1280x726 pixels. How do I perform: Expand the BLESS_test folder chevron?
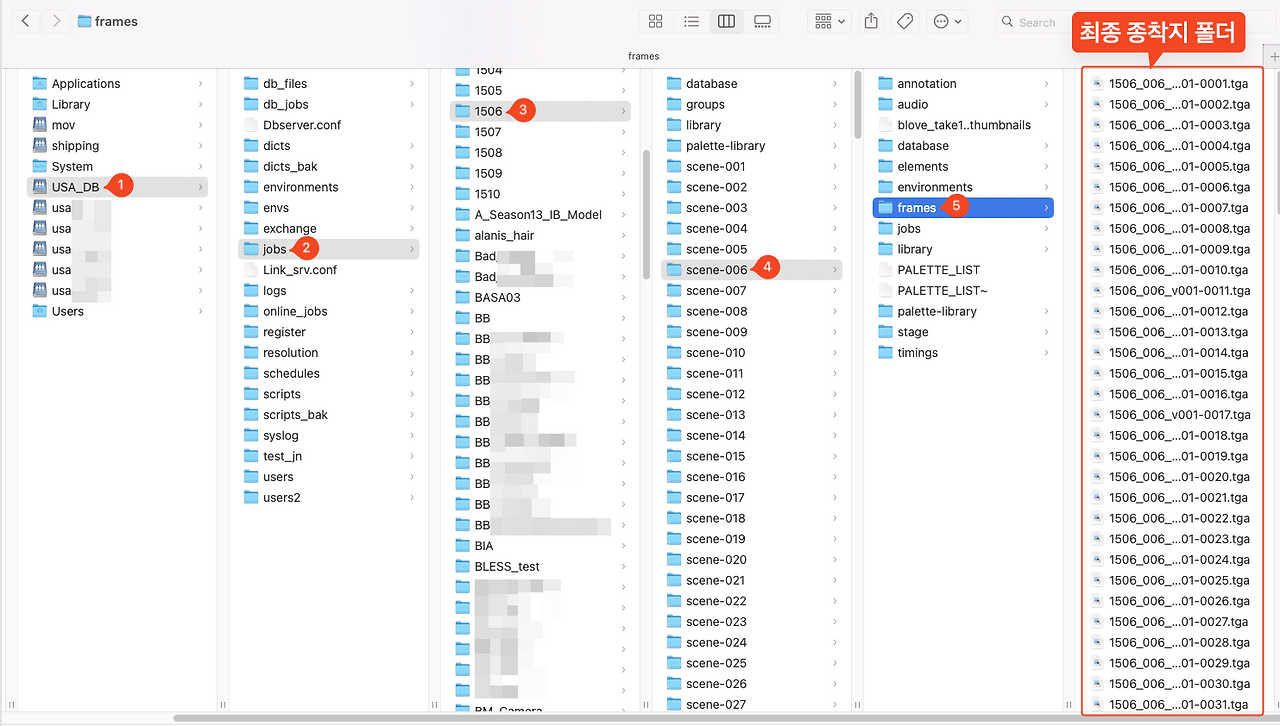click(x=624, y=567)
